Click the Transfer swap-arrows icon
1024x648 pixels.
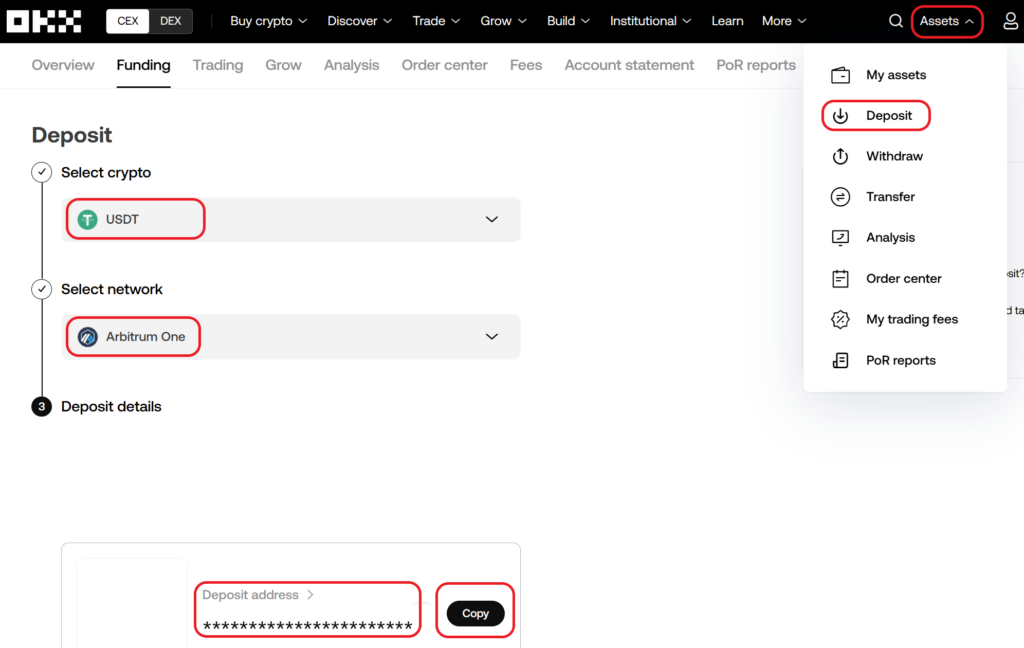tap(840, 197)
